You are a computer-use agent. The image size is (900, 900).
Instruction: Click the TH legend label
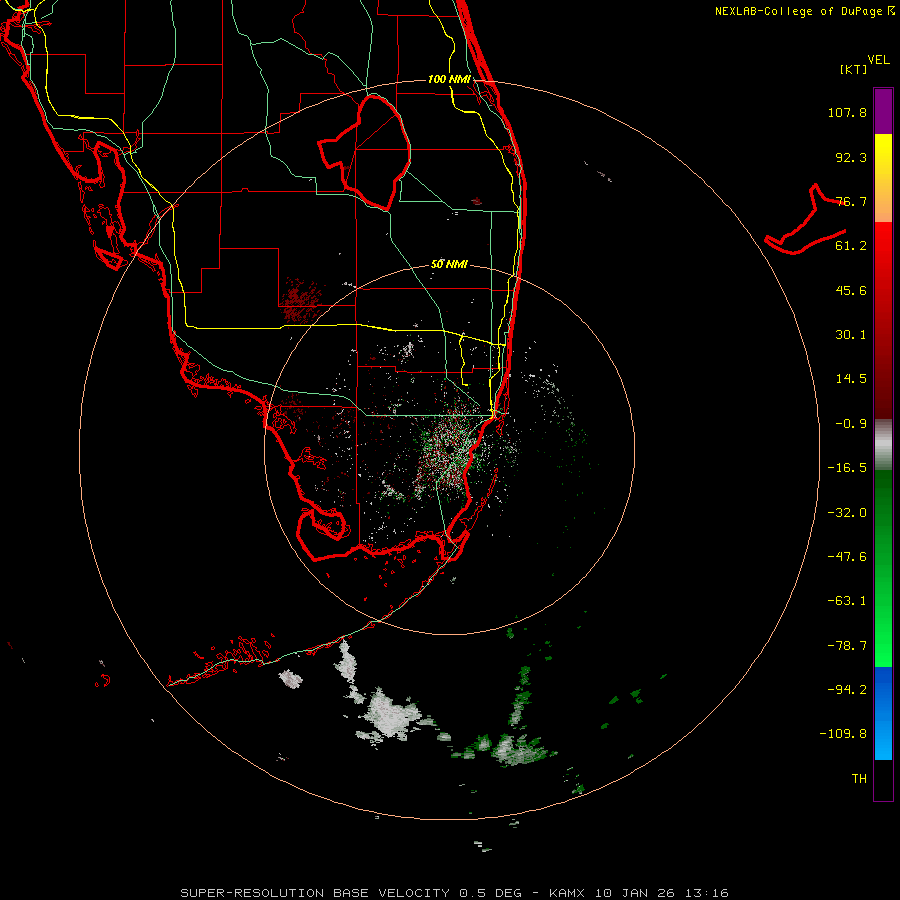click(x=859, y=779)
